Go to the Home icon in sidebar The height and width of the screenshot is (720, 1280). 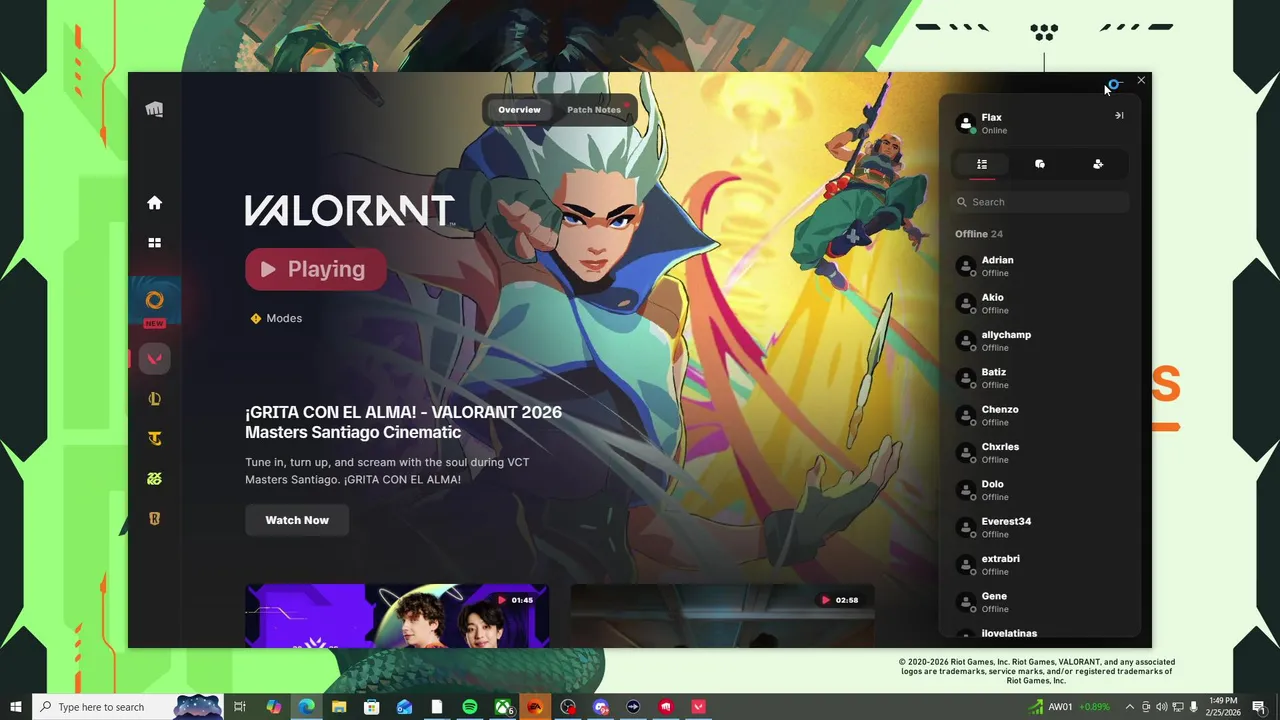(154, 203)
